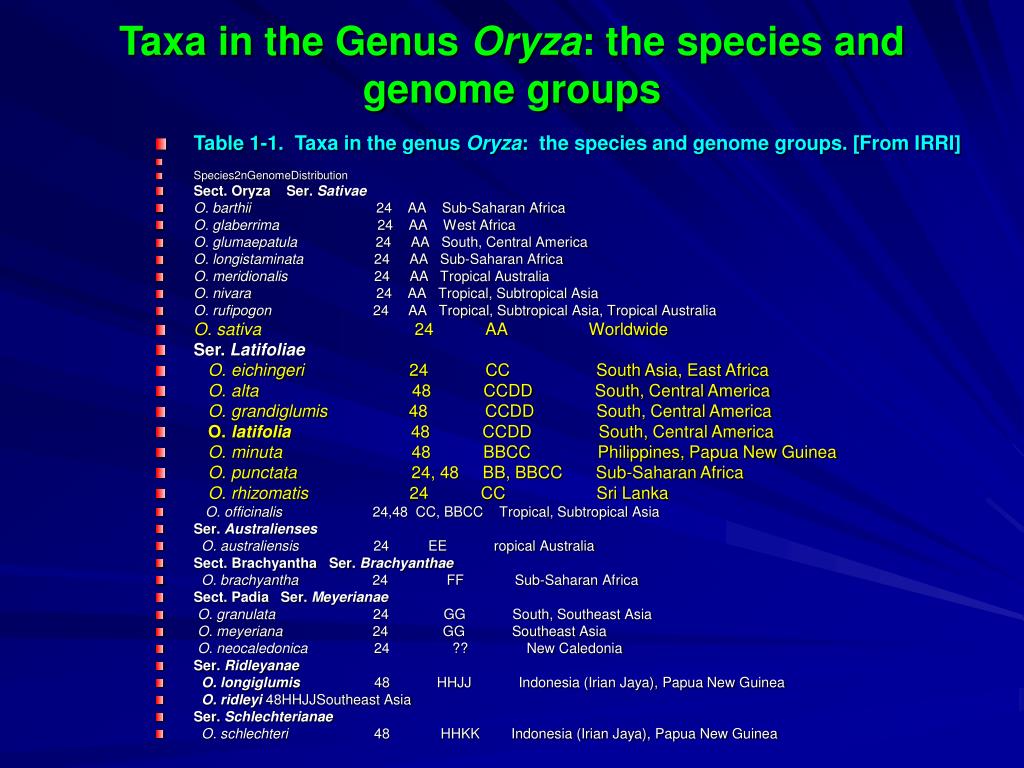The height and width of the screenshot is (768, 1024).
Task: Select 'Southeast Asia' in the O. meyeriana row
Action: [559, 632]
